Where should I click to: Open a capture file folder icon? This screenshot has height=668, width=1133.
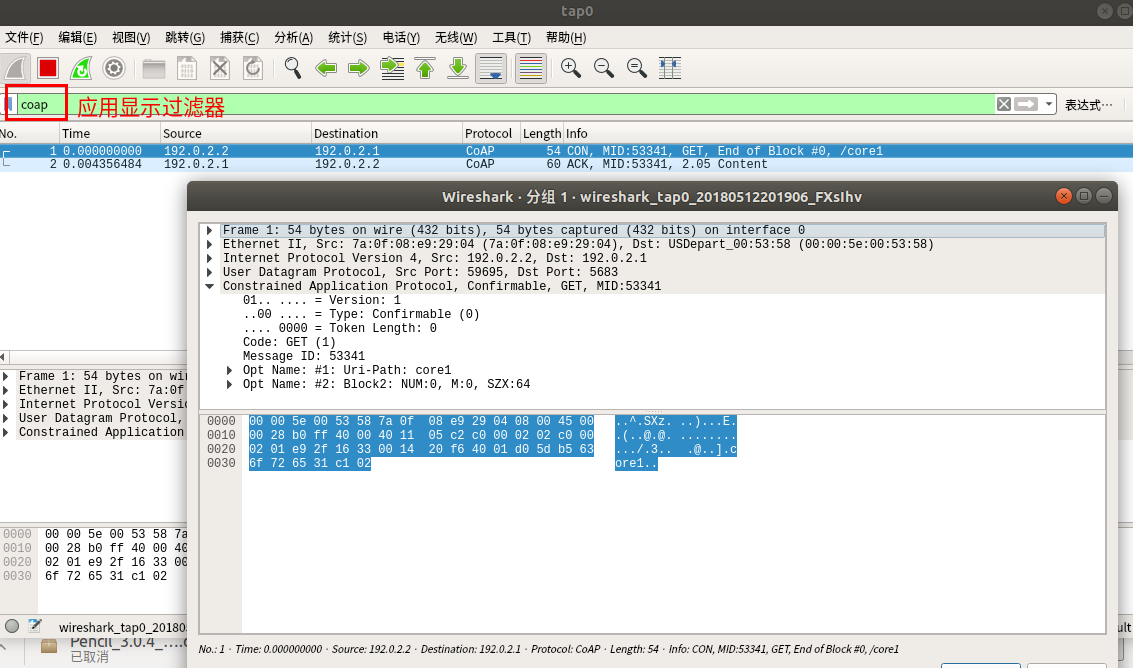154,68
